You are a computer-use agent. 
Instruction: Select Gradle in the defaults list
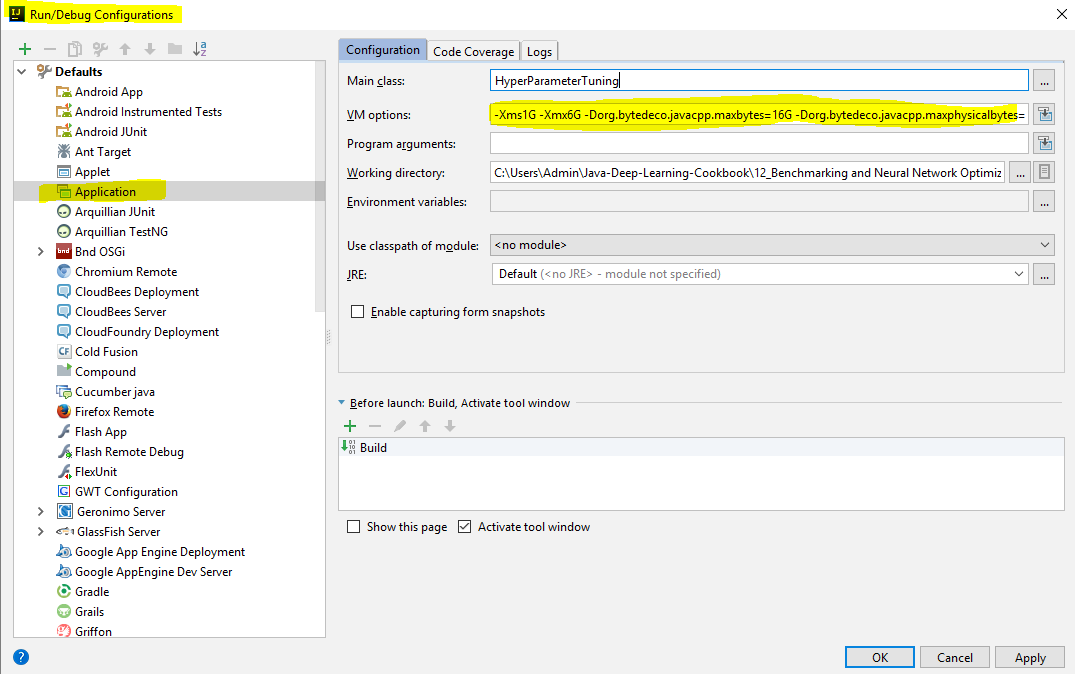tap(92, 592)
